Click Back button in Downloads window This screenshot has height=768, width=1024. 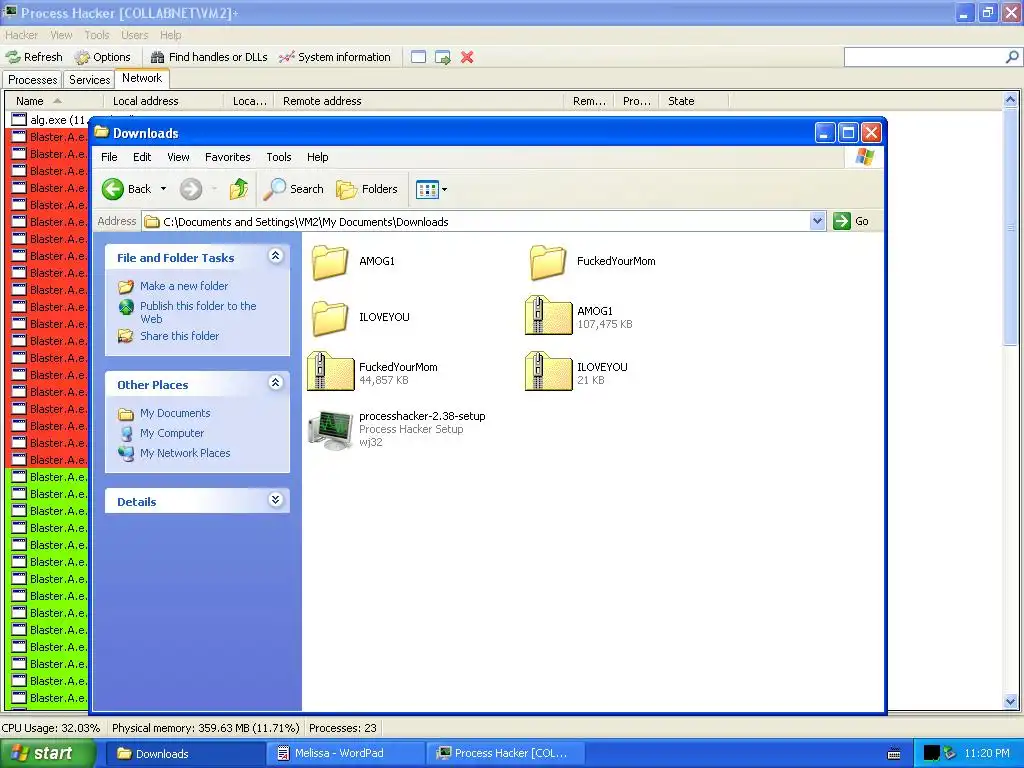coord(127,189)
